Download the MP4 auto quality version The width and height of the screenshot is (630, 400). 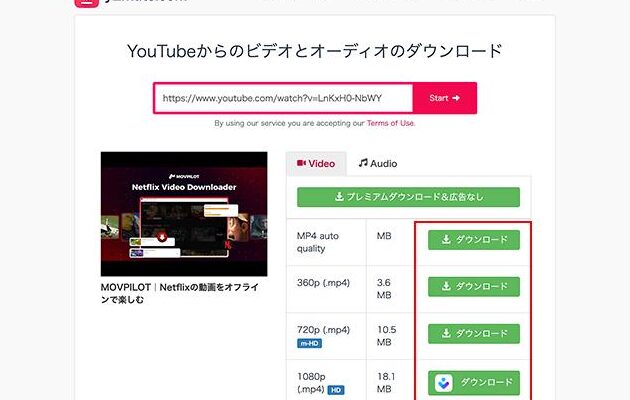(x=474, y=240)
